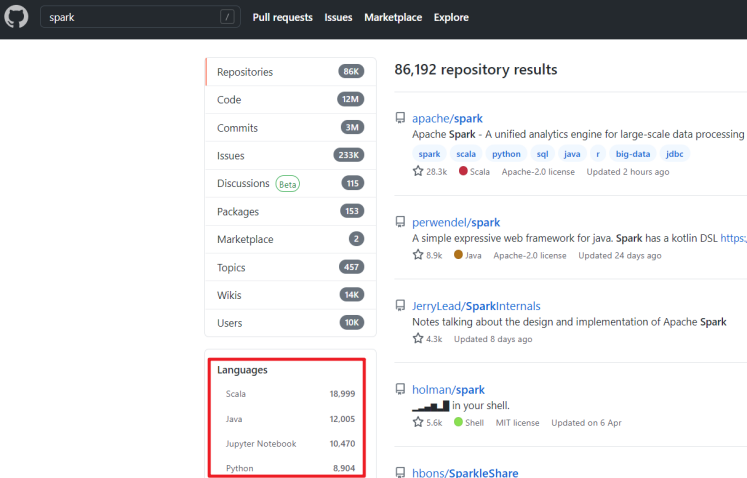Open the https link in perwendel description
The height and width of the screenshot is (478, 747).
pyautogui.click(x=733, y=238)
